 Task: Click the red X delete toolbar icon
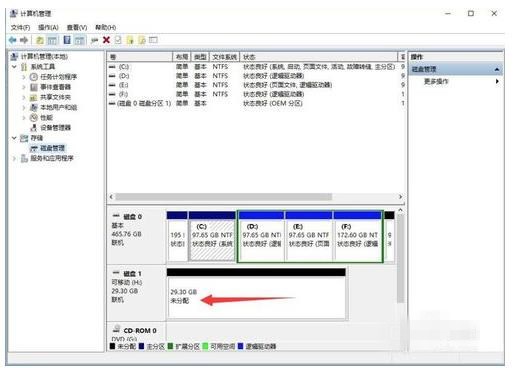click(x=106, y=40)
